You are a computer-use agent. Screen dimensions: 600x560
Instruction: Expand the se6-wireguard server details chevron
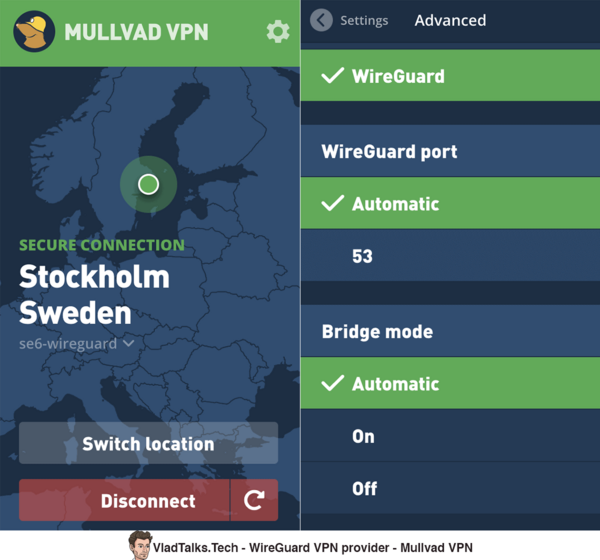click(x=129, y=343)
